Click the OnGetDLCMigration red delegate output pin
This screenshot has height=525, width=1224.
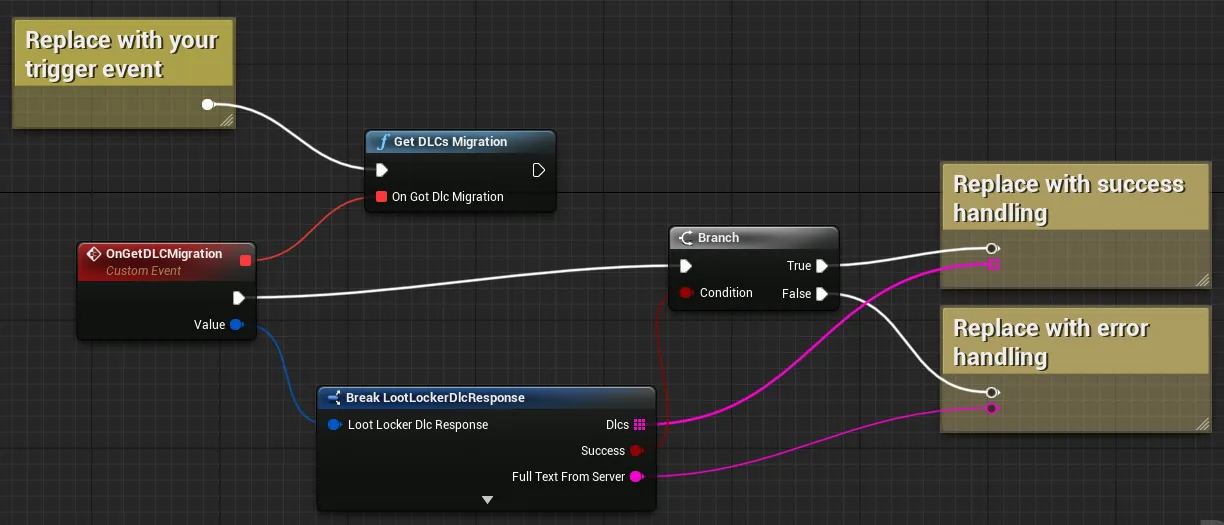(x=245, y=261)
